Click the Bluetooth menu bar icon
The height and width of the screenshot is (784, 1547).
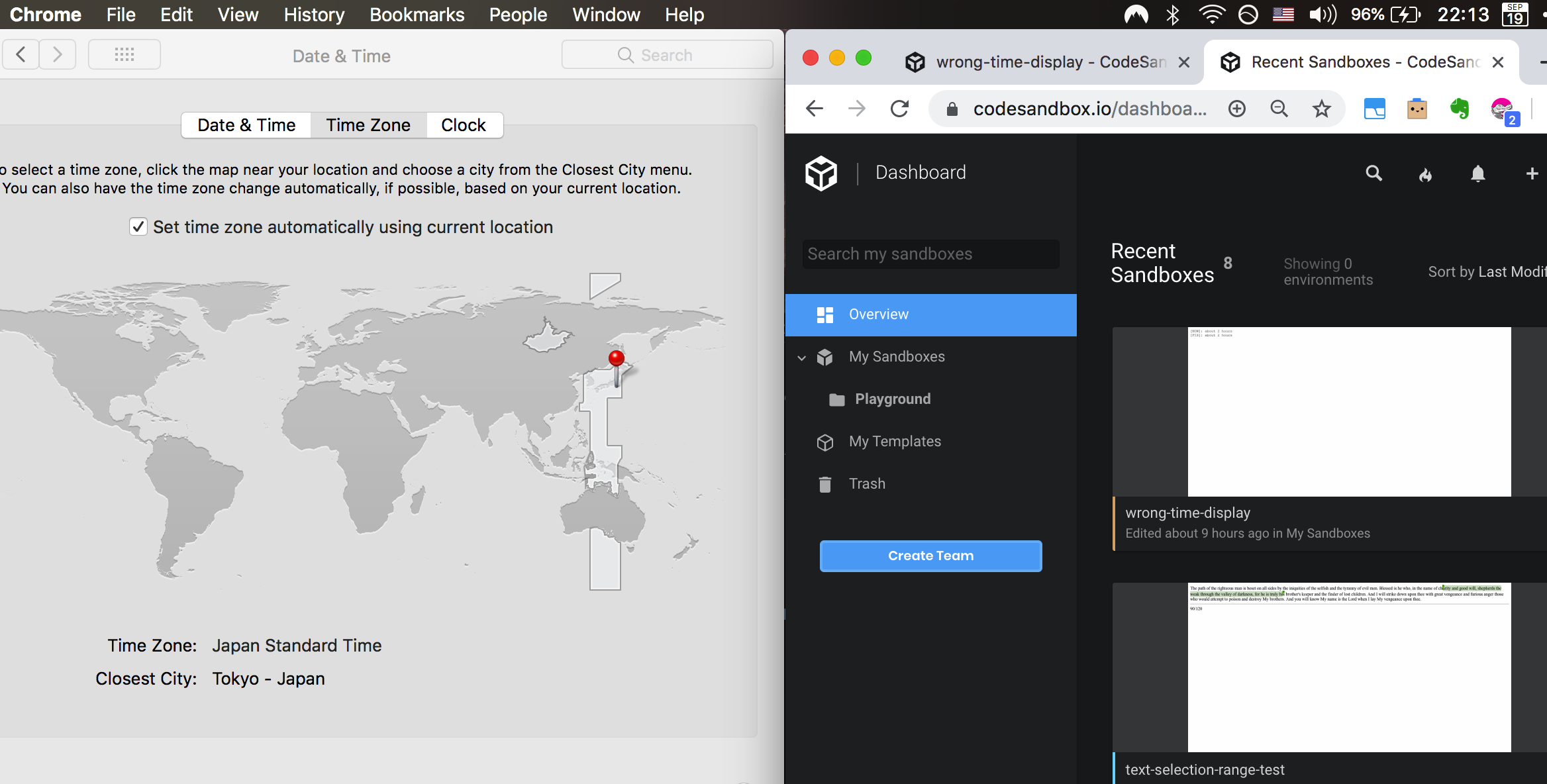1173,14
